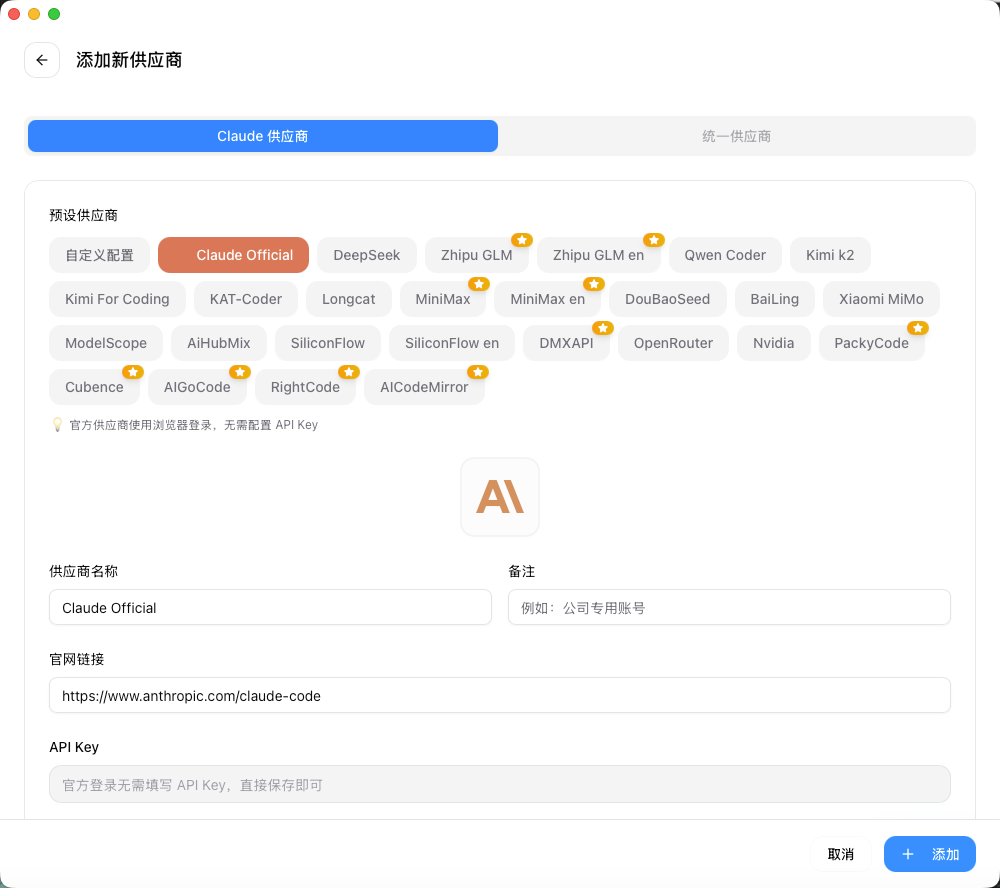Select the Claude Official preset
Screen dimensions: 1000x888
click(233, 255)
